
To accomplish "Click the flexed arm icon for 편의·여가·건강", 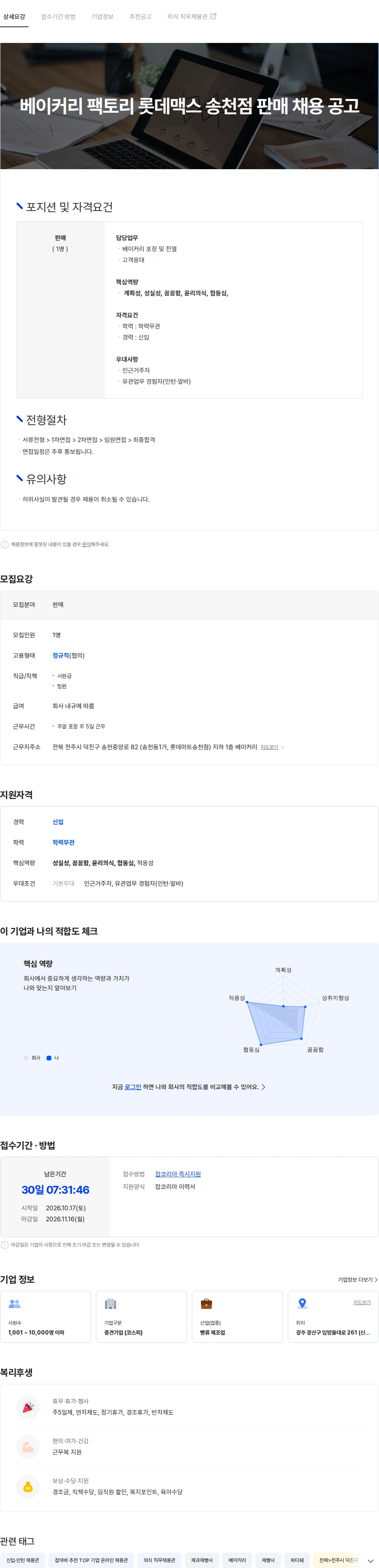I will (x=28, y=1447).
